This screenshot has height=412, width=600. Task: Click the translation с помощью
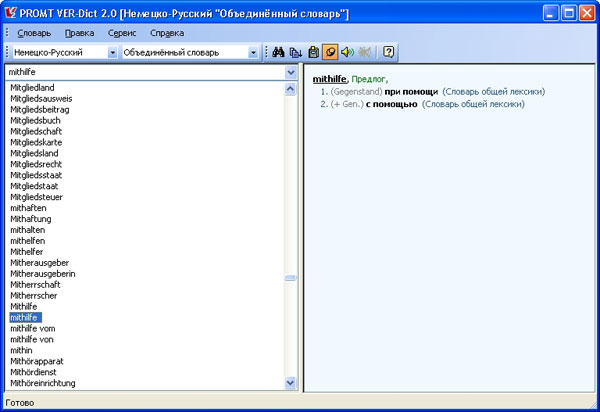(x=391, y=104)
